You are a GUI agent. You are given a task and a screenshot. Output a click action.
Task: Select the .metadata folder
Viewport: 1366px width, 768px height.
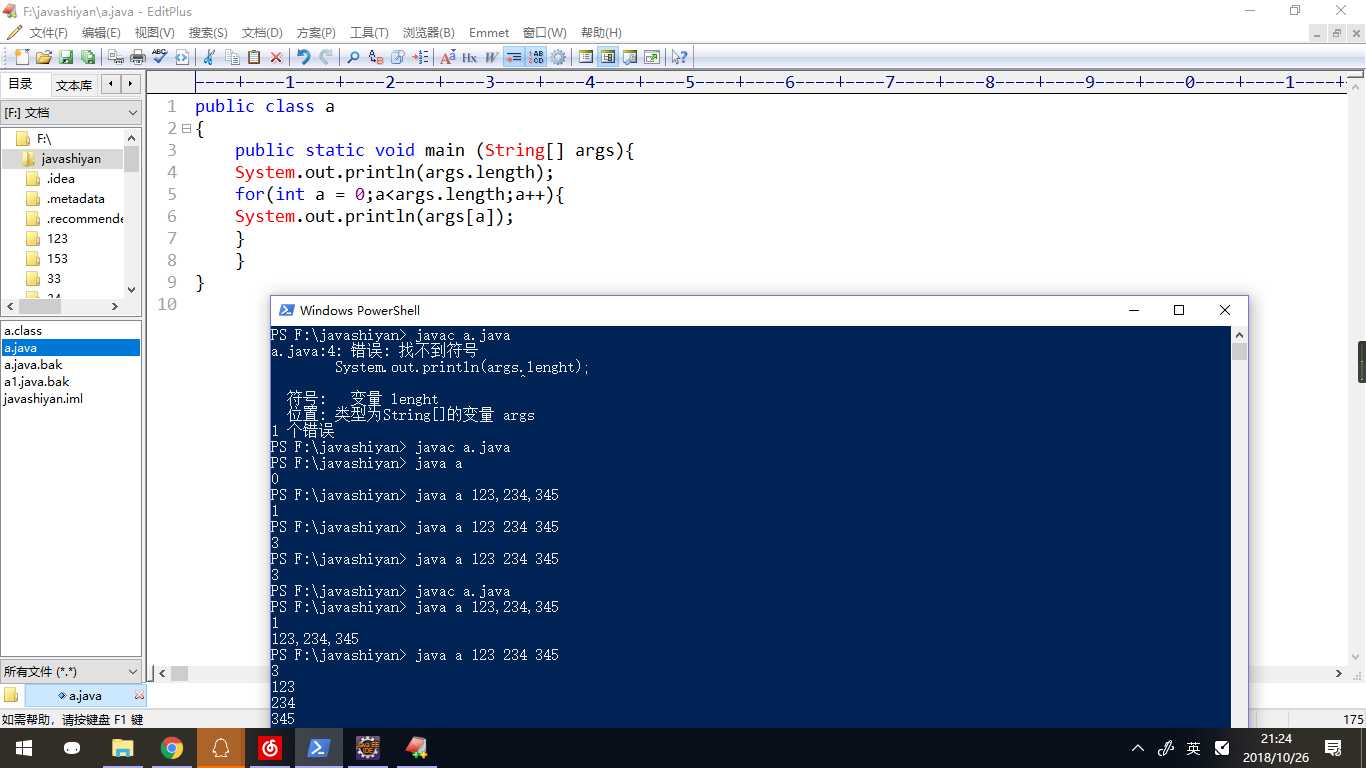[66, 198]
